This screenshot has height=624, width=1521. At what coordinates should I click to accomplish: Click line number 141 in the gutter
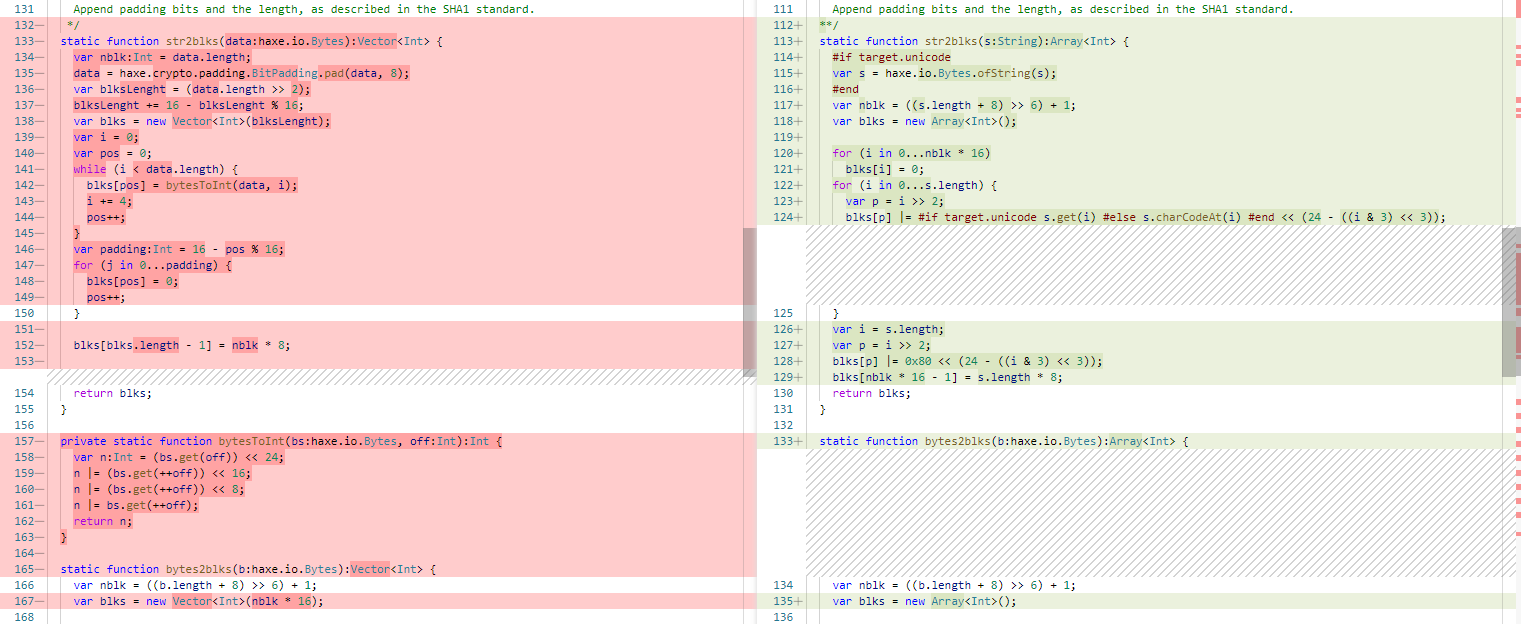[x=24, y=169]
